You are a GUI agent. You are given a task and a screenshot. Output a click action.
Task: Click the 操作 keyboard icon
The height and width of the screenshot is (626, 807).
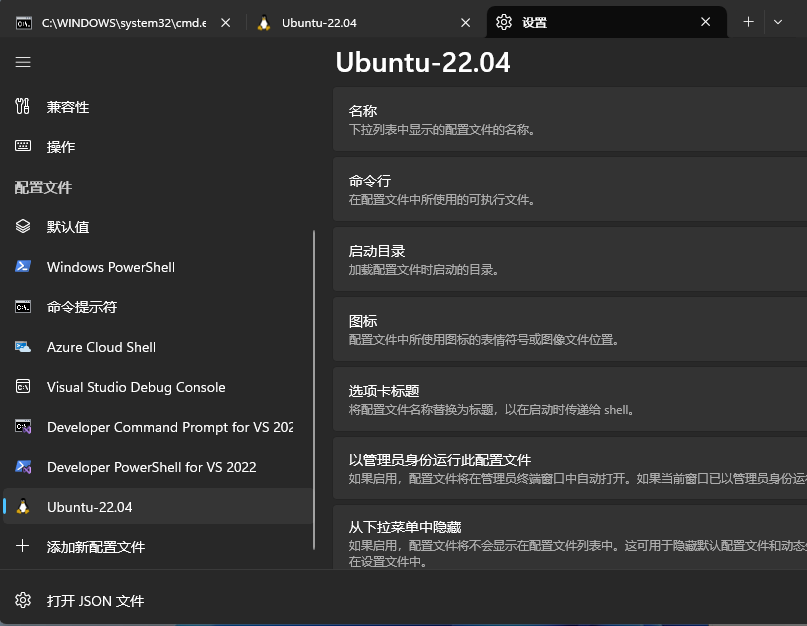pos(23,146)
